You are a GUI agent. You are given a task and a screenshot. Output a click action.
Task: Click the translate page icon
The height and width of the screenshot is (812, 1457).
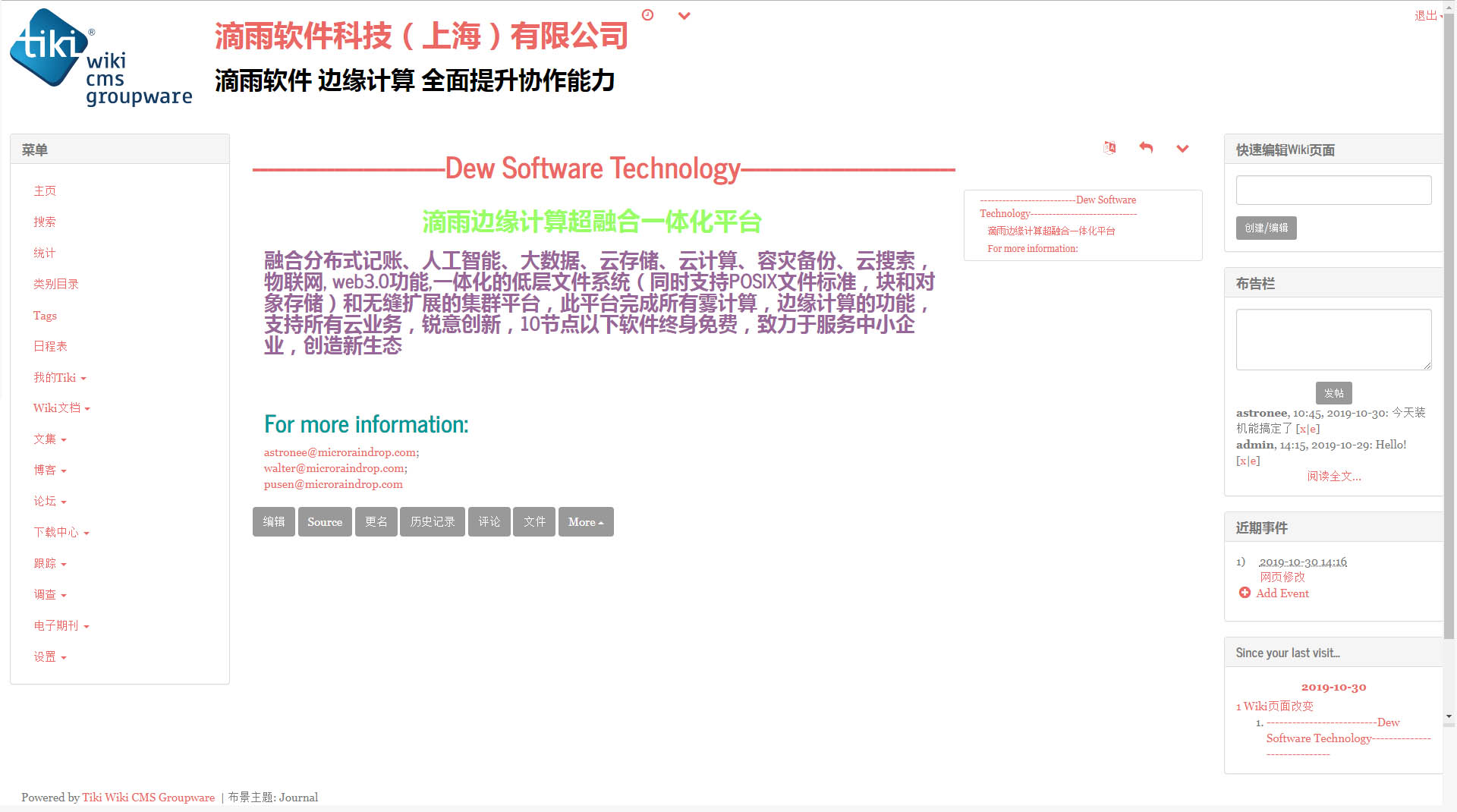1109,147
